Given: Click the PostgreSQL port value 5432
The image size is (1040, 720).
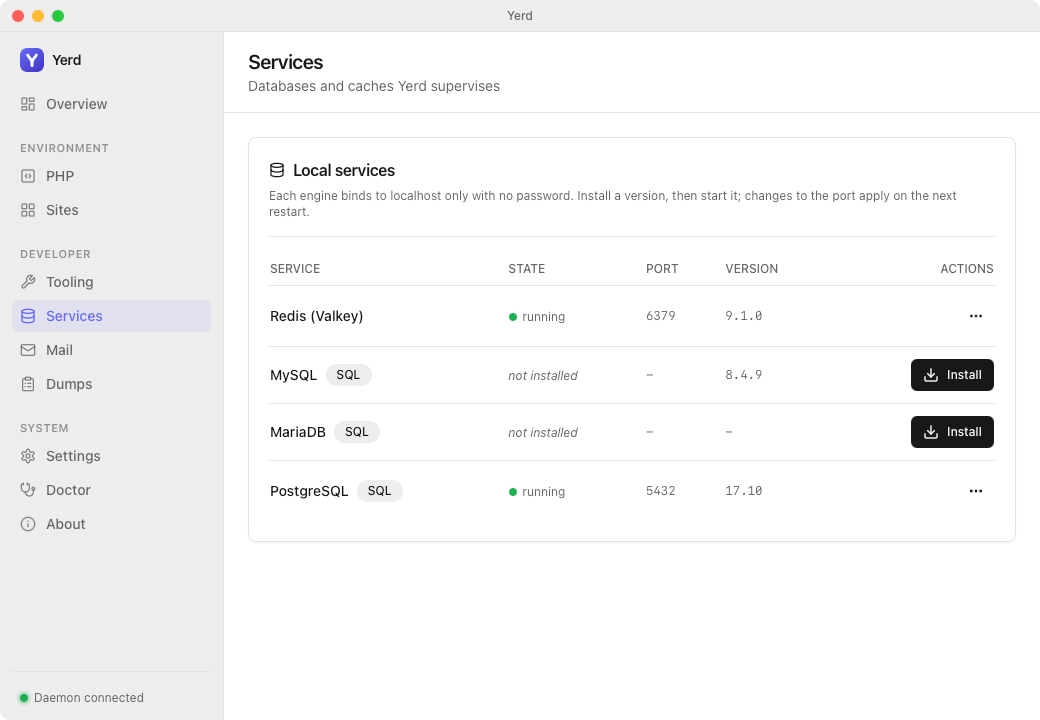Looking at the screenshot, I should click(661, 491).
